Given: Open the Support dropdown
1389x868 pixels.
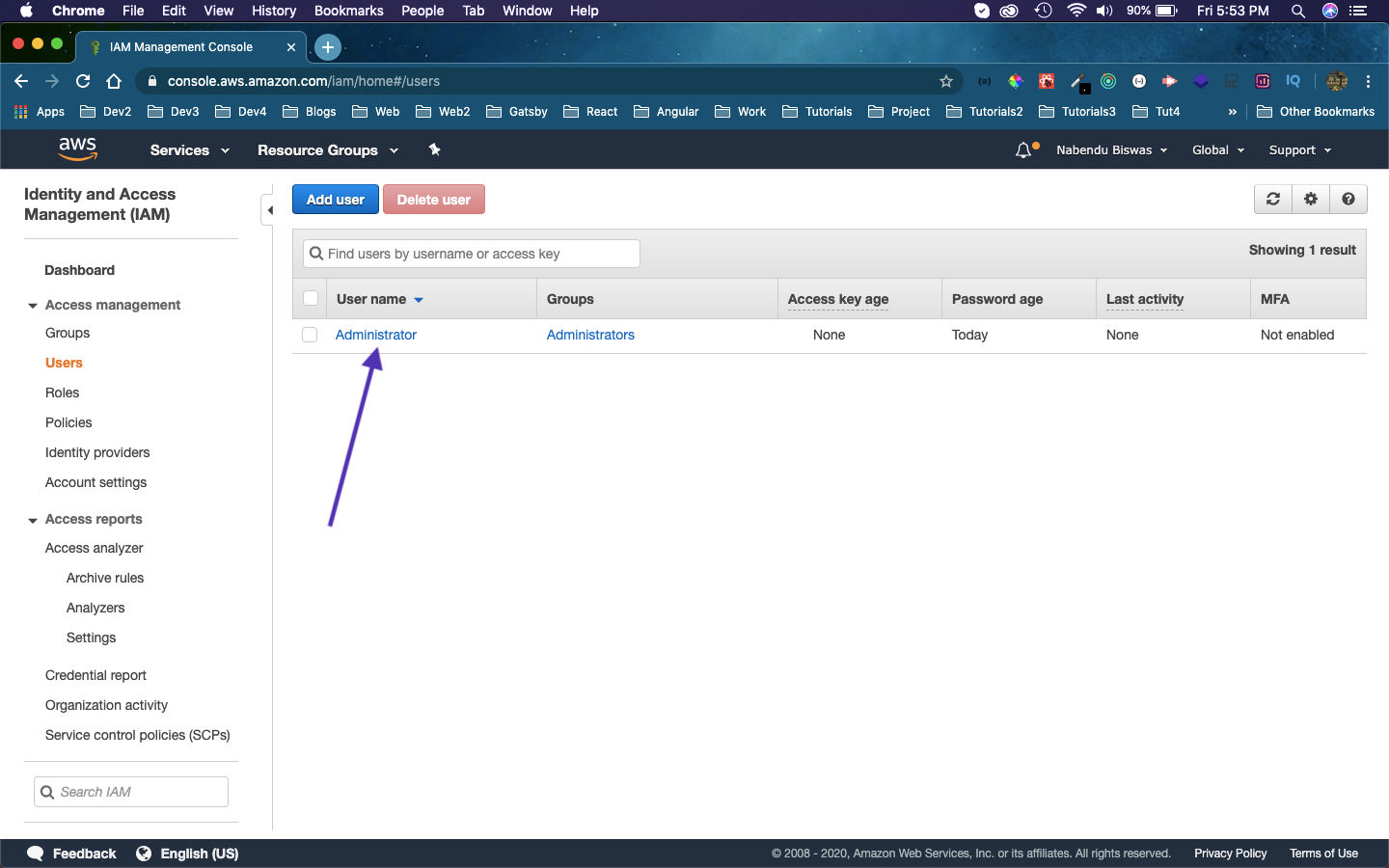Looking at the screenshot, I should point(1300,150).
